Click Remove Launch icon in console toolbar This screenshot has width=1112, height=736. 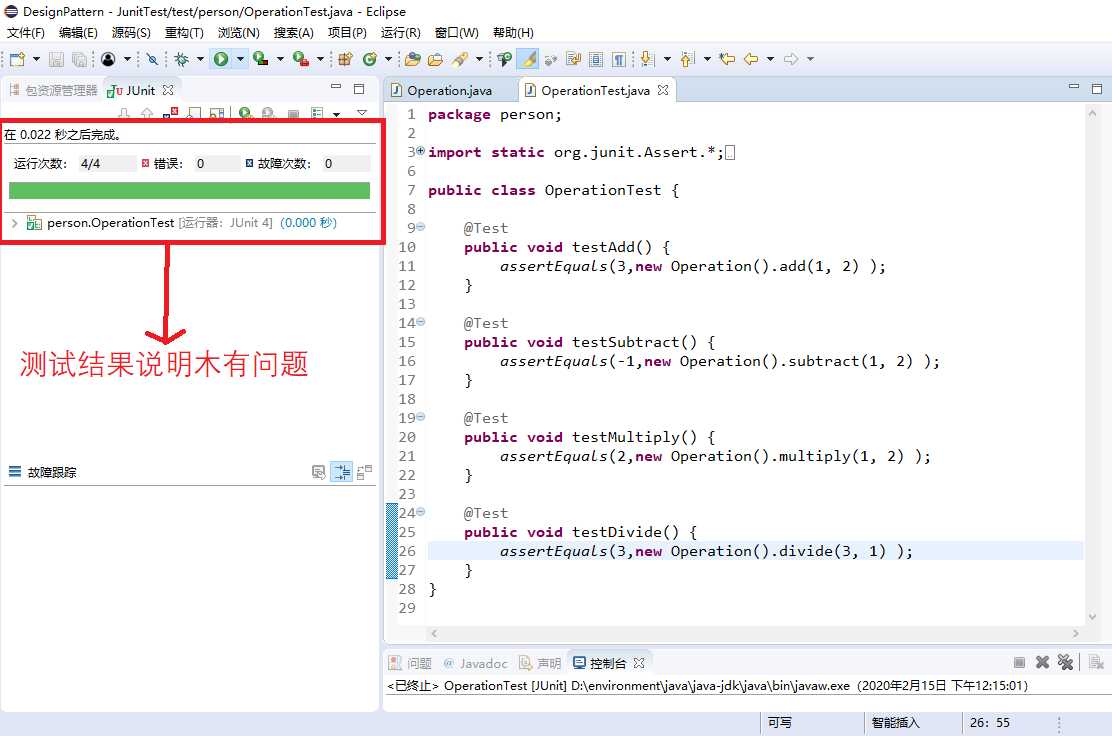tap(1042, 662)
